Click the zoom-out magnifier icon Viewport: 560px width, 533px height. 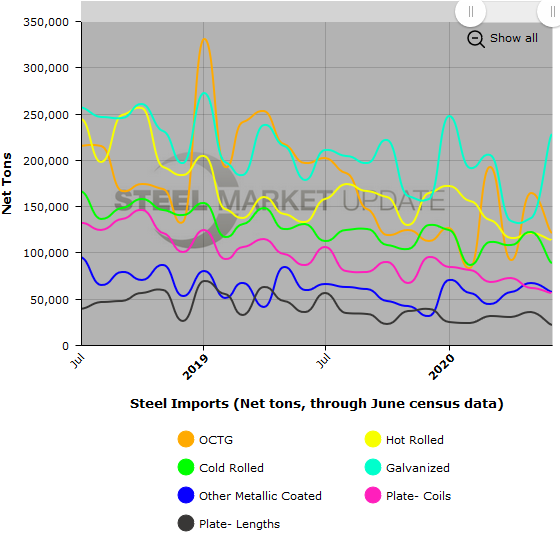[x=476, y=39]
